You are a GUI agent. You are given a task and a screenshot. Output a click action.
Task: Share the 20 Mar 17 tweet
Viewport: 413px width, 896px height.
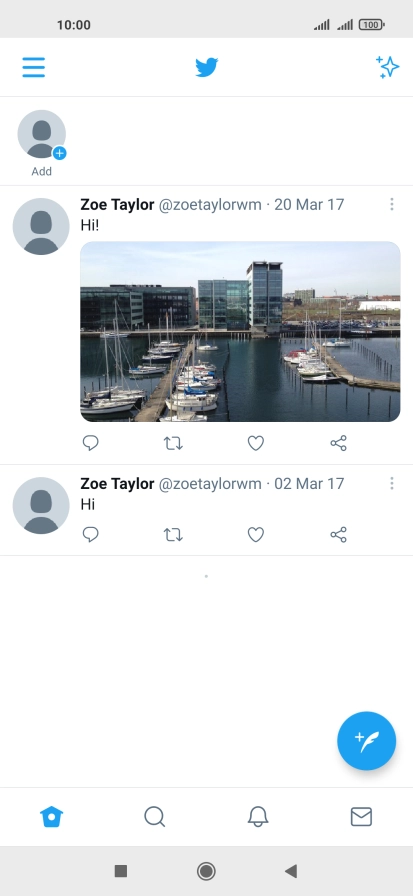click(x=339, y=443)
